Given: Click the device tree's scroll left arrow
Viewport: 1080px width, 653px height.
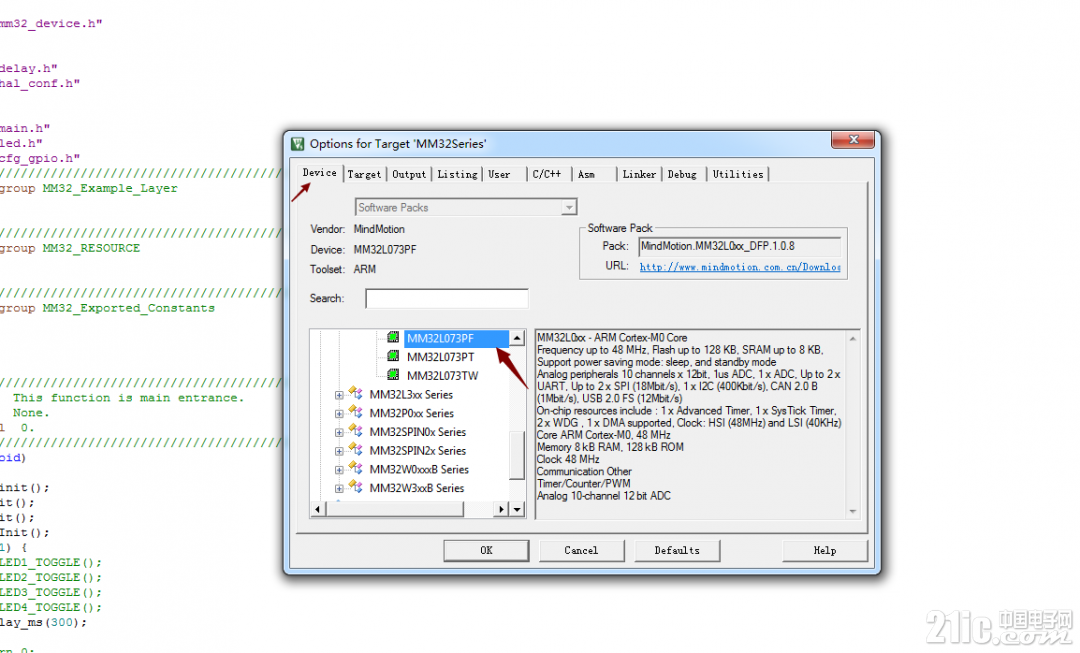Looking at the screenshot, I should coord(318,509).
